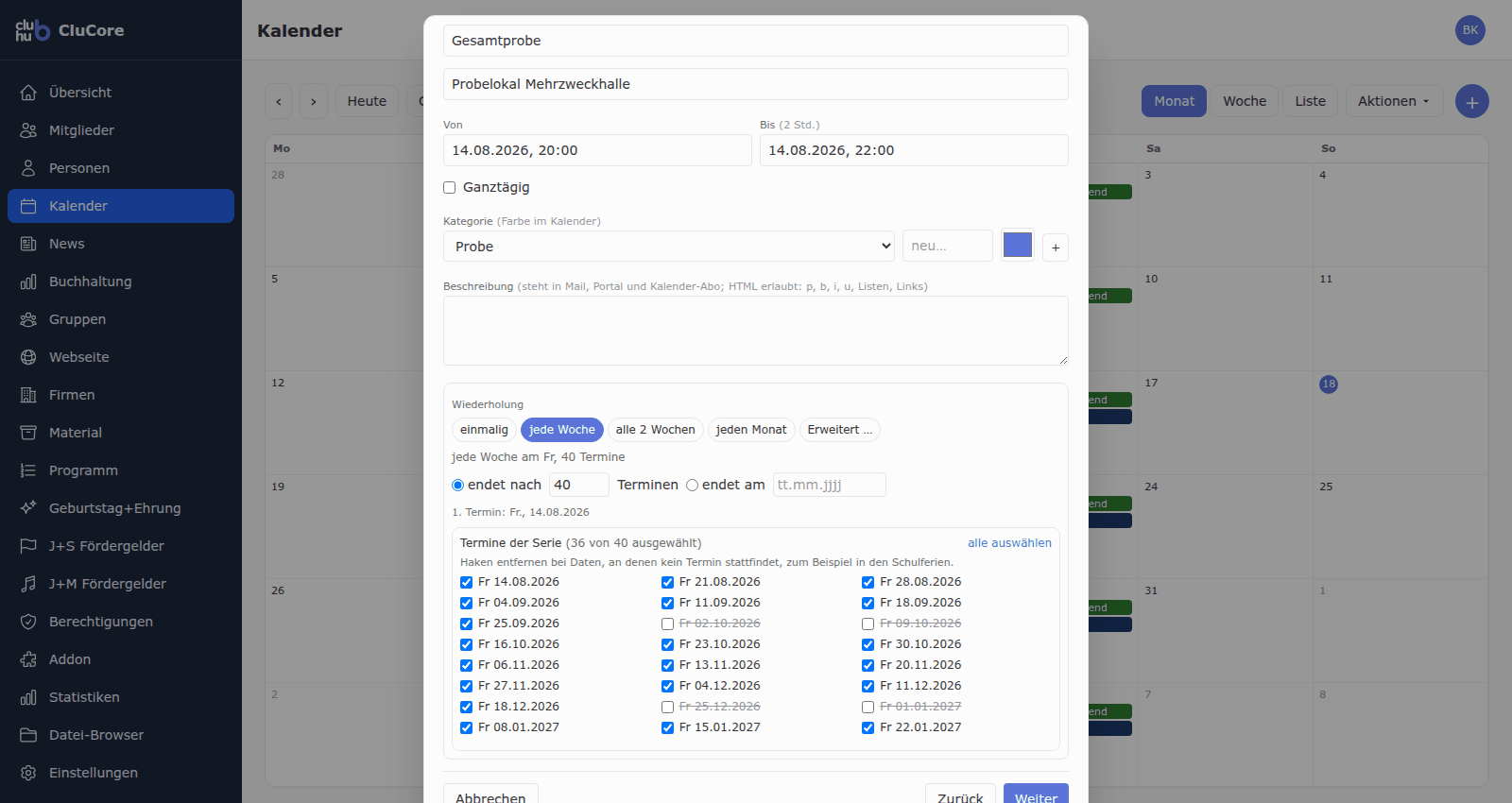1512x803 pixels.
Task: Open the Addon puzzle piece icon
Action: point(28,659)
